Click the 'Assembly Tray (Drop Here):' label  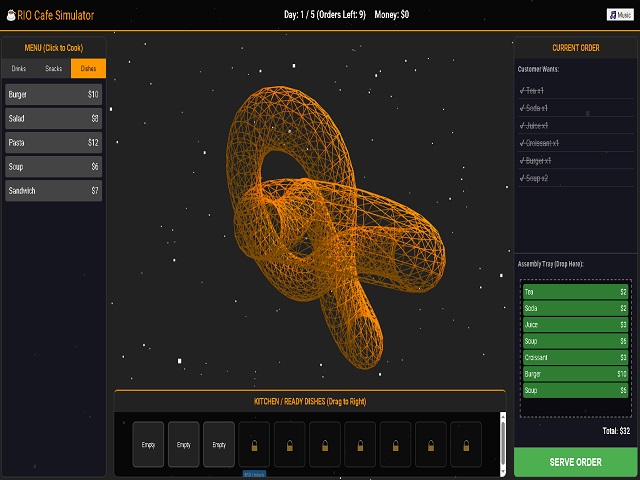551,264
